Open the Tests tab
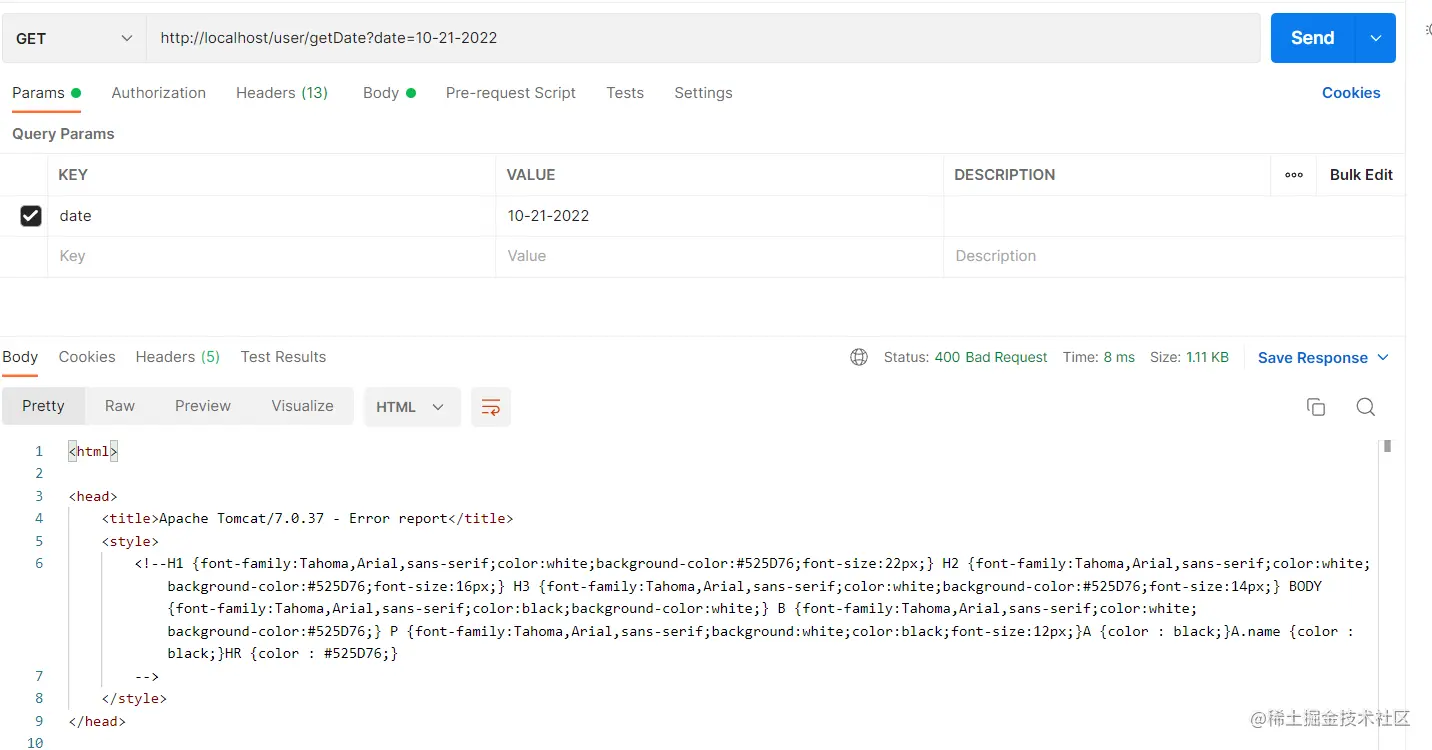1432x750 pixels. [x=625, y=93]
